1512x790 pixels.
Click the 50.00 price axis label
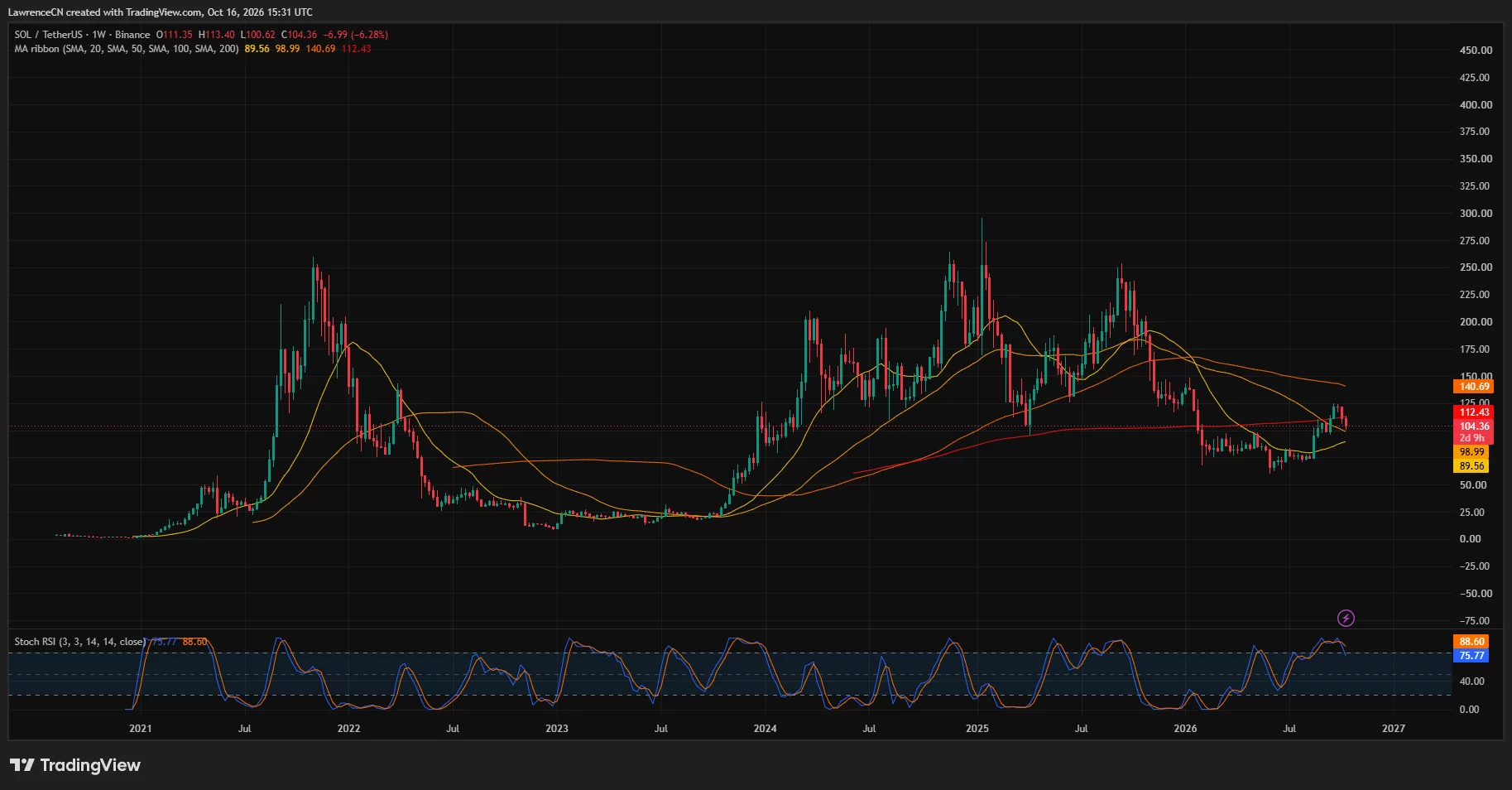[x=1473, y=485]
